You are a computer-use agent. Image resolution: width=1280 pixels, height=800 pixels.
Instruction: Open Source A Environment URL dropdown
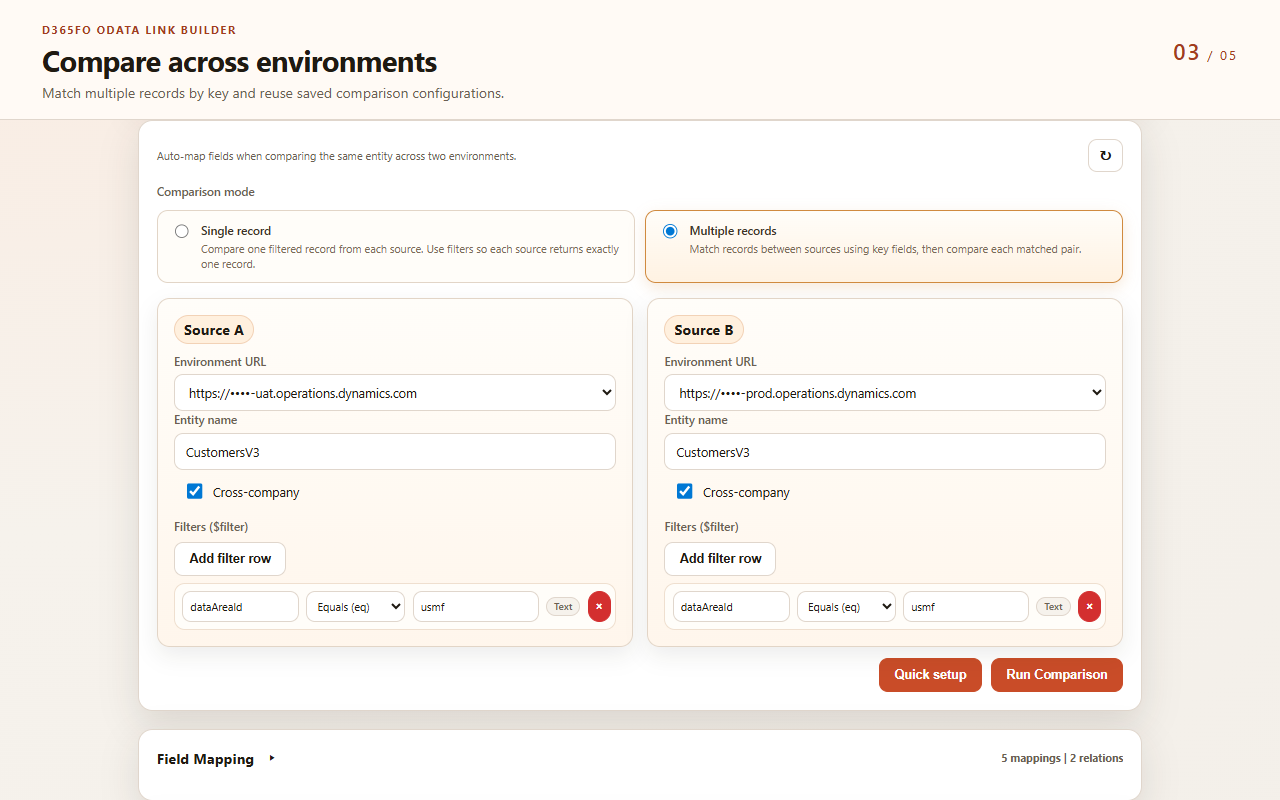(x=395, y=393)
